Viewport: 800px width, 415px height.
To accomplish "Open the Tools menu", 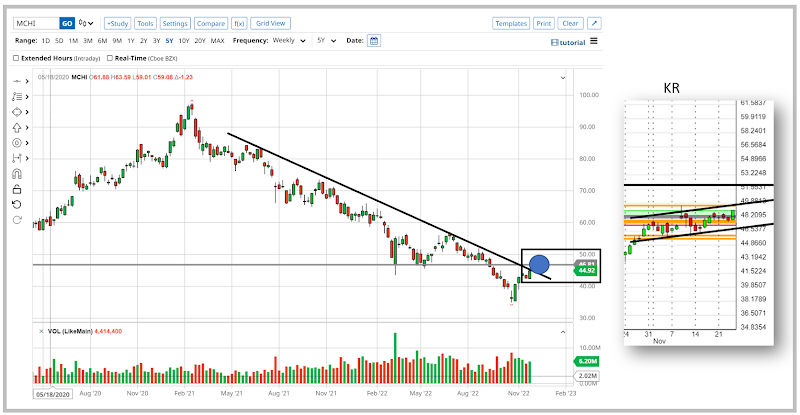I will [145, 23].
